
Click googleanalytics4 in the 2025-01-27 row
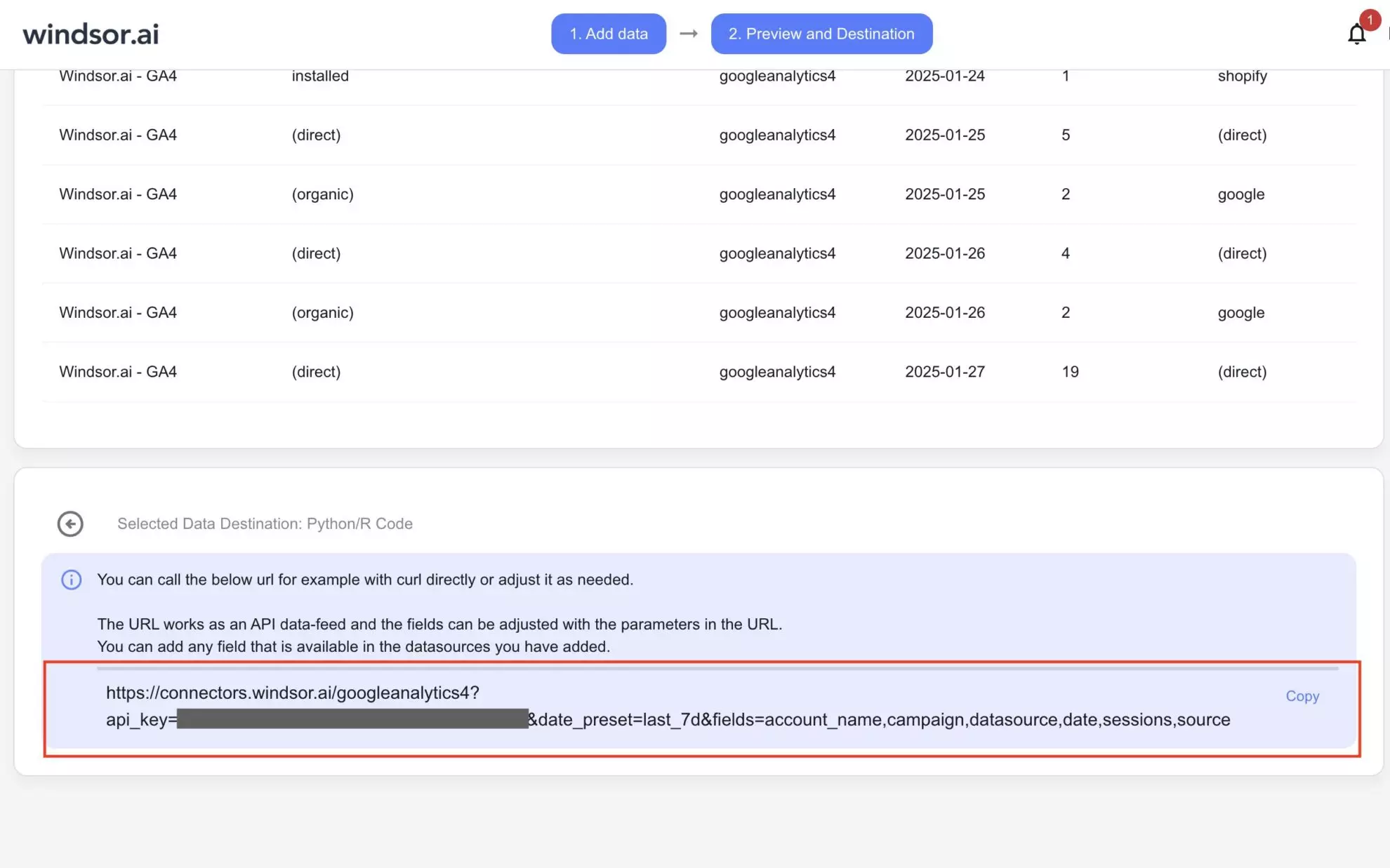[x=777, y=372]
